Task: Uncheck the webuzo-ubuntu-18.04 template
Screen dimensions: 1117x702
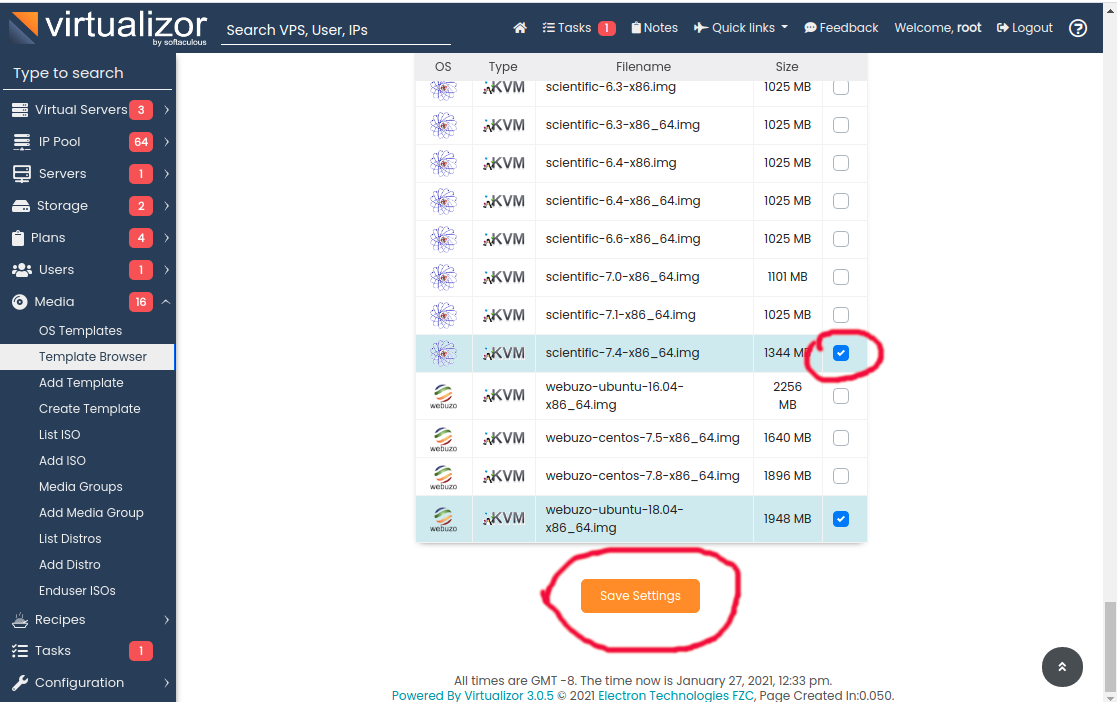Action: point(840,519)
